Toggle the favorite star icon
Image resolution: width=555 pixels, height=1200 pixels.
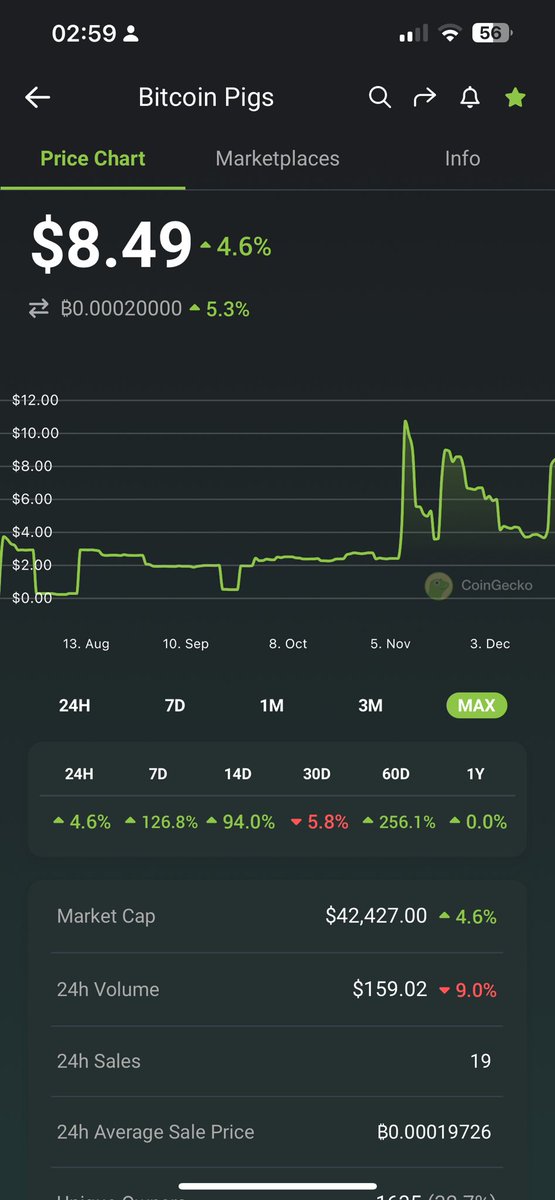515,97
